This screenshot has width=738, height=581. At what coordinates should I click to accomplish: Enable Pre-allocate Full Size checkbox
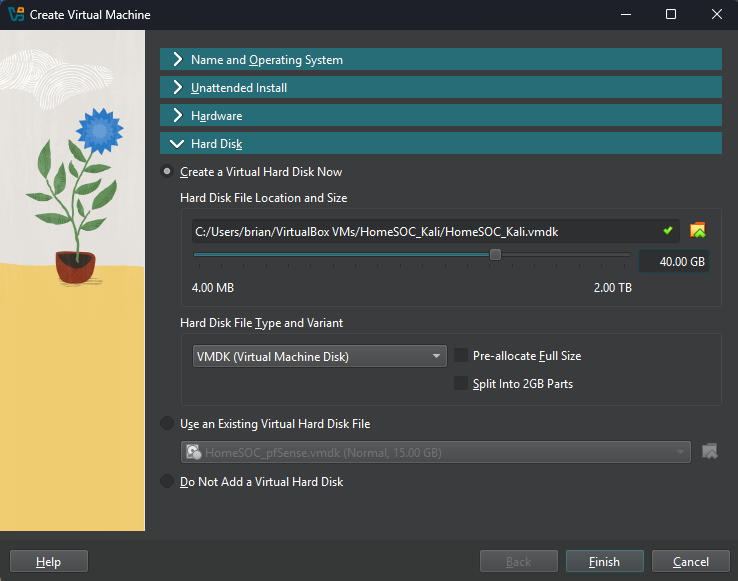(461, 356)
